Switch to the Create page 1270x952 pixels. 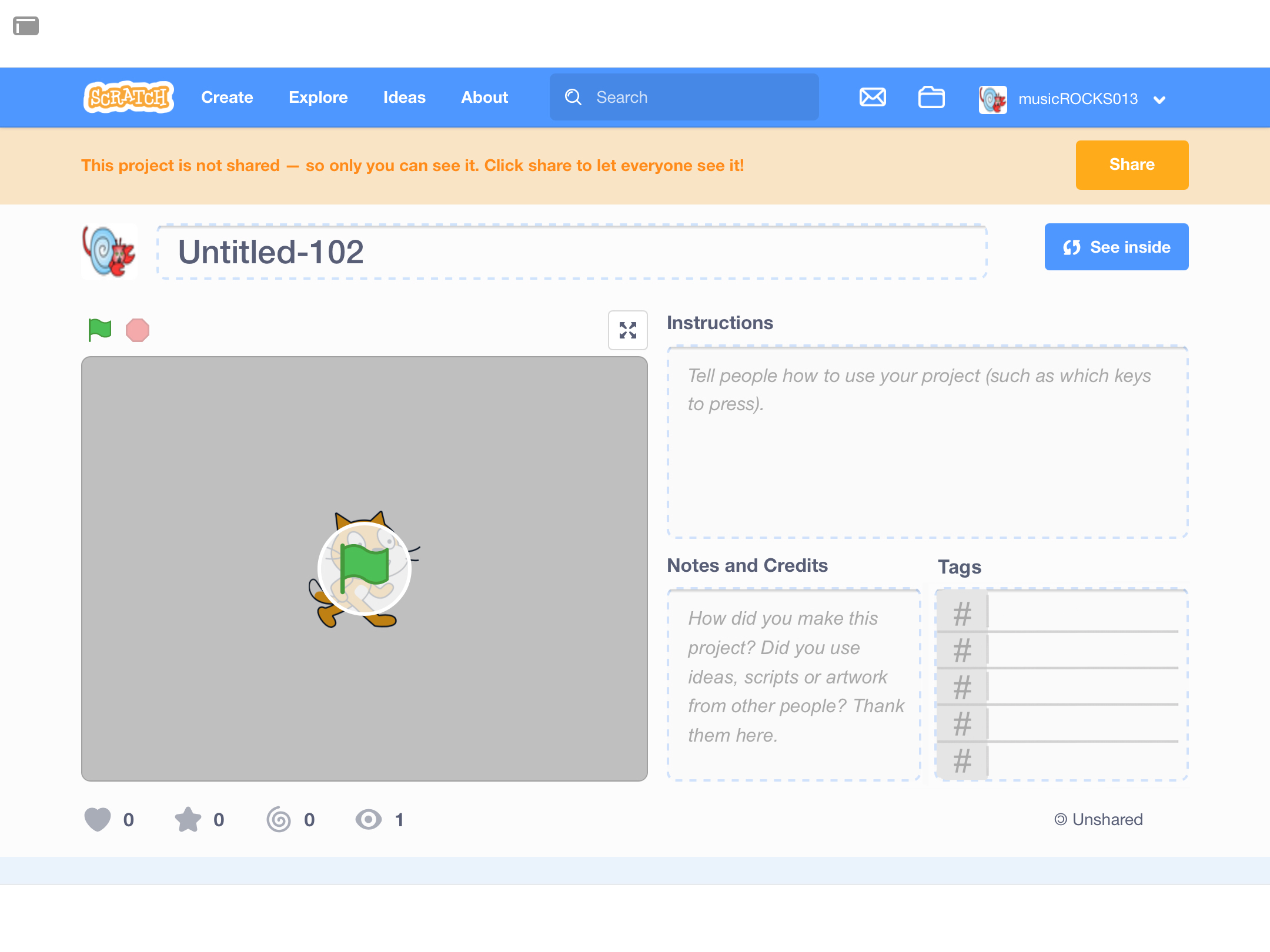click(227, 97)
